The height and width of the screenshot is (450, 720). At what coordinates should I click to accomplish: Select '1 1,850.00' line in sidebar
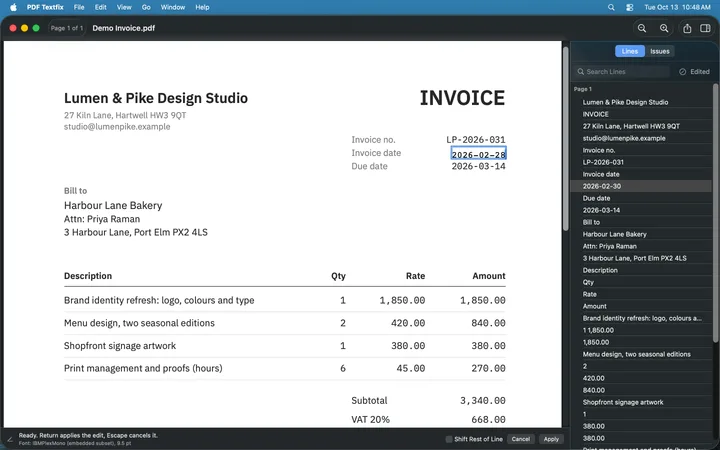(x=641, y=330)
